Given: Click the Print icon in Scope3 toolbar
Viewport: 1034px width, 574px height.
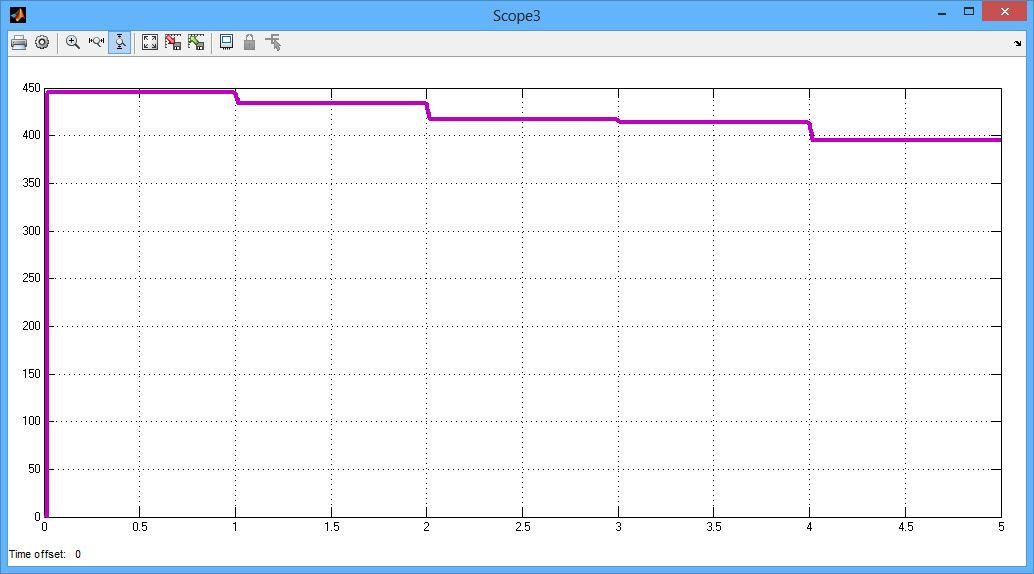Looking at the screenshot, I should (18, 43).
